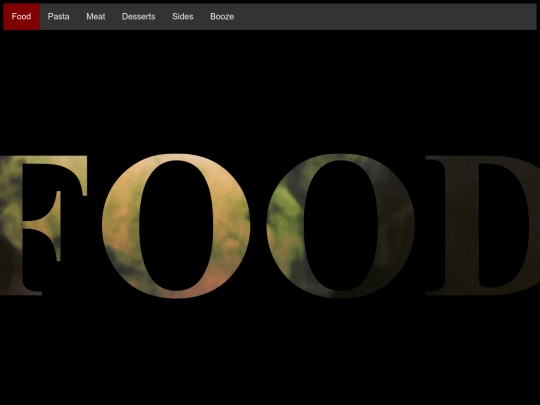The height and width of the screenshot is (405, 540).
Task: Go to the Meat section
Action: (x=96, y=17)
